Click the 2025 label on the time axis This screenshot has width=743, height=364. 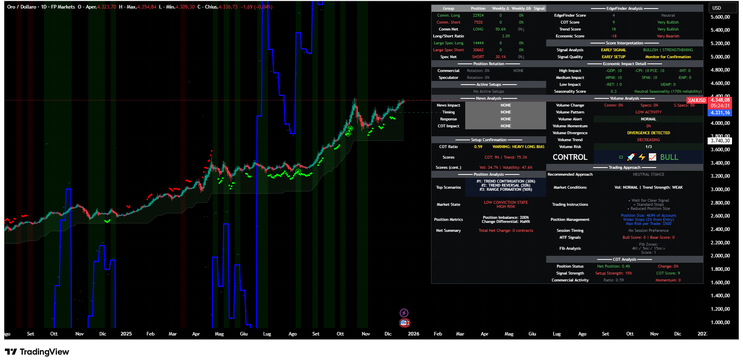(x=126, y=334)
